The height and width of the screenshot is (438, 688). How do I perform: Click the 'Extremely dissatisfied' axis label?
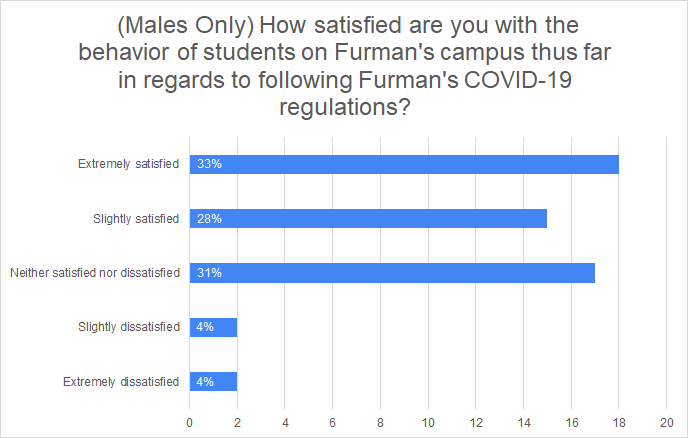point(123,381)
